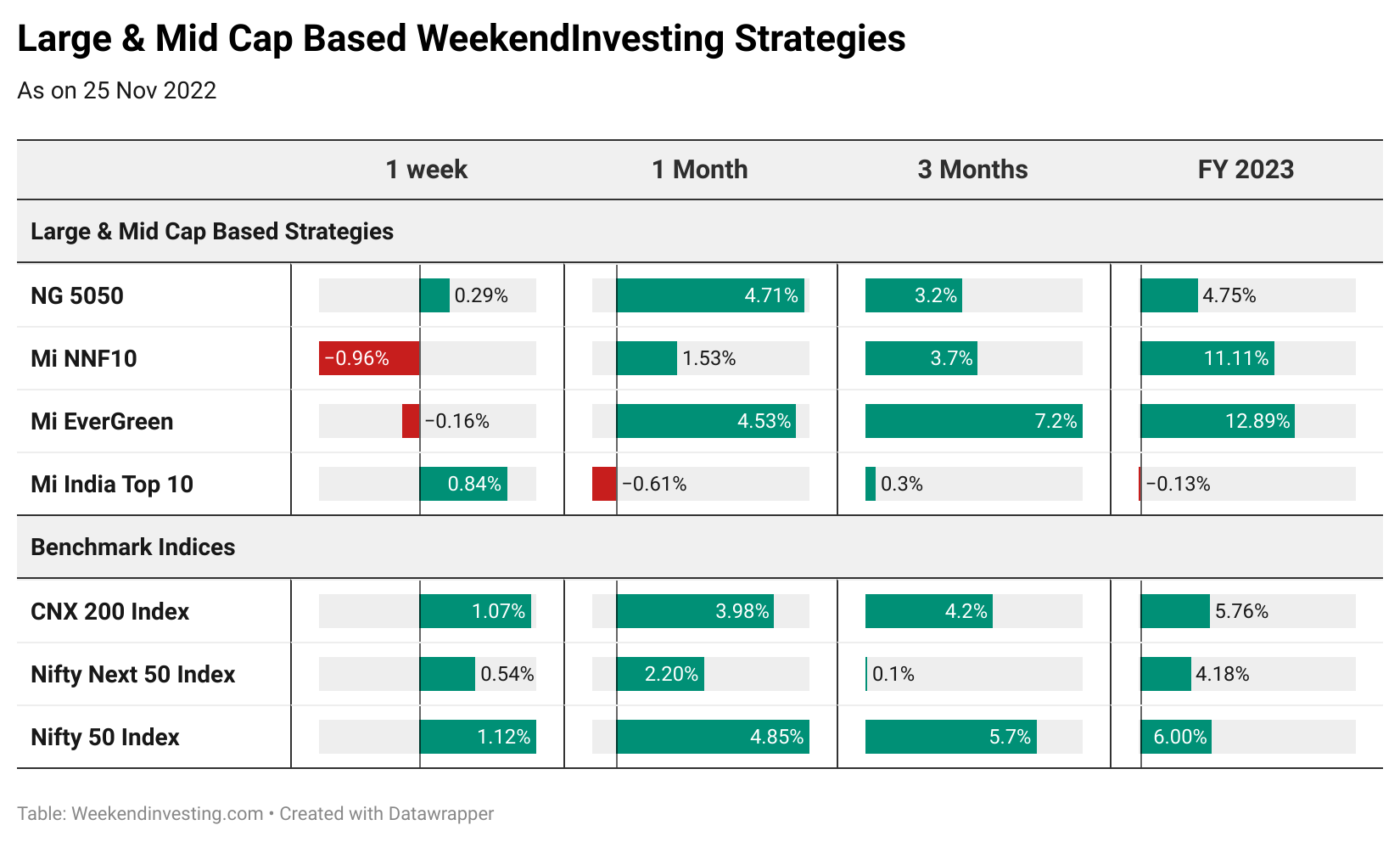
Task: Click the Nifty 50 Index row label
Action: click(105, 738)
